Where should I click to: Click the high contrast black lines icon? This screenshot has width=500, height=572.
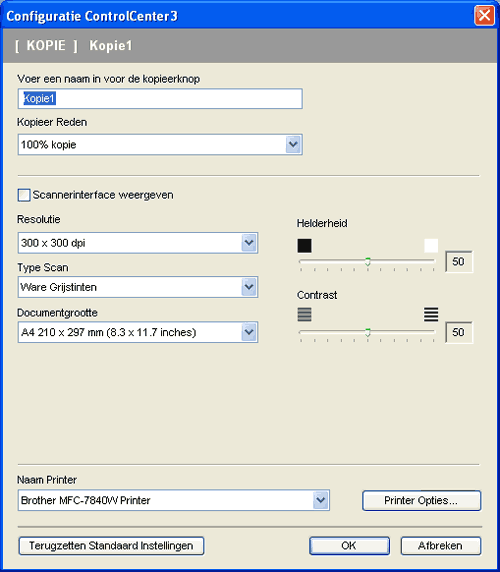(x=431, y=314)
